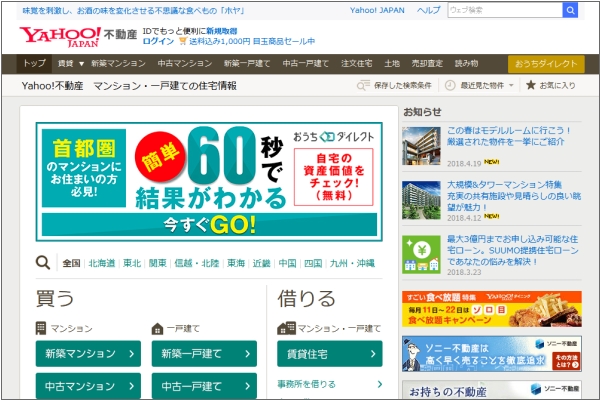Click the 新規取得 link
This screenshot has height=400, width=600.
pyautogui.click(x=222, y=31)
